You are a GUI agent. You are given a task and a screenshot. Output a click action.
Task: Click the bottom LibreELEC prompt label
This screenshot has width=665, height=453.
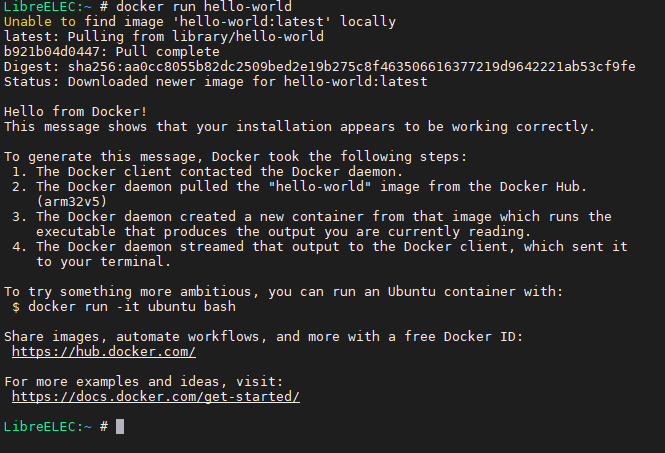(x=48, y=426)
